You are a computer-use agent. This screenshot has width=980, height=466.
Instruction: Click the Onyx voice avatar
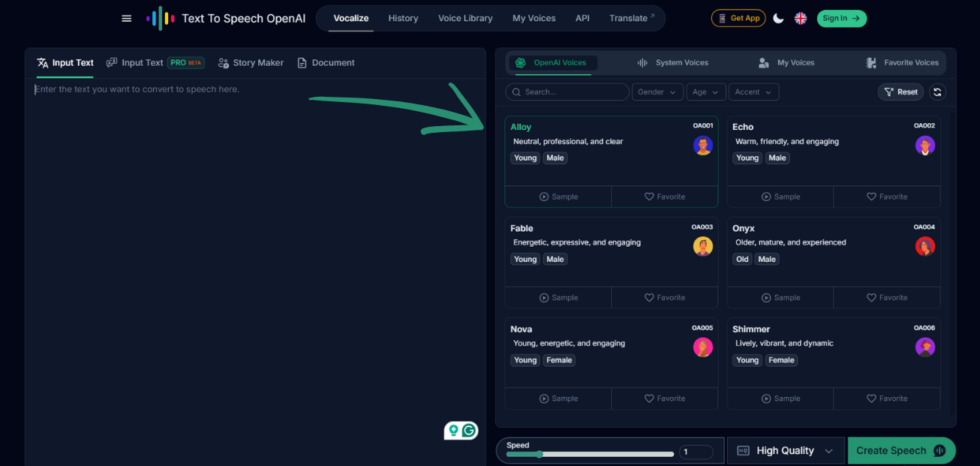925,246
